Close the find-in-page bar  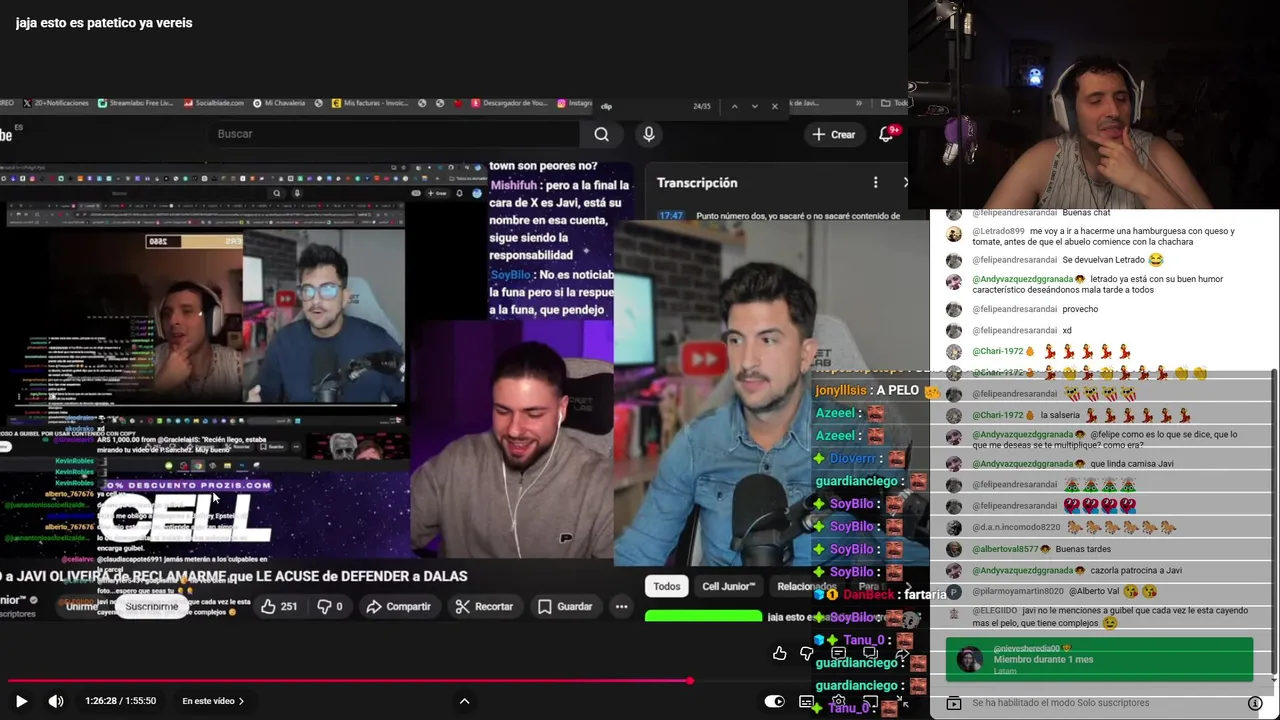pos(774,106)
